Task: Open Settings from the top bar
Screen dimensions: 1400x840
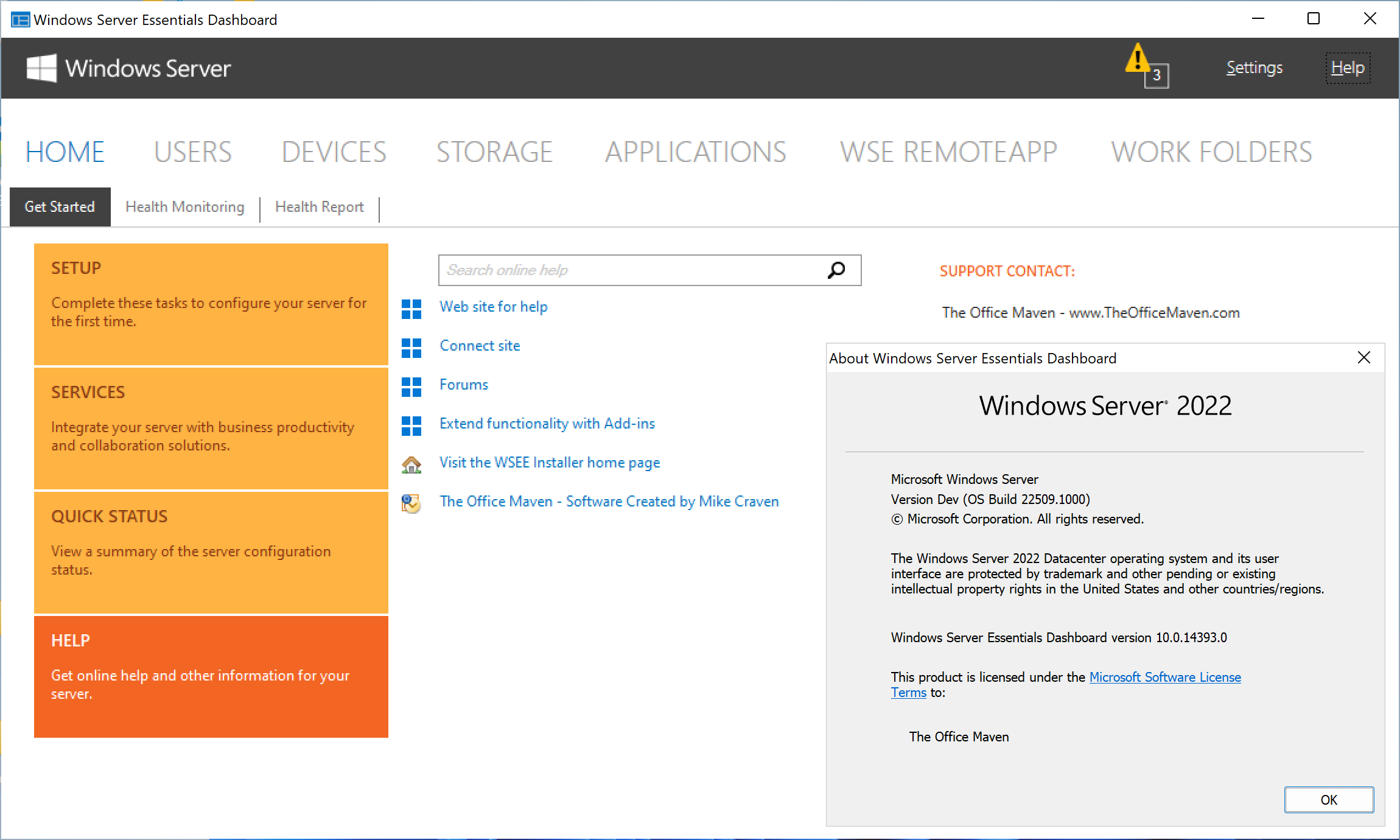Action: point(1253,68)
